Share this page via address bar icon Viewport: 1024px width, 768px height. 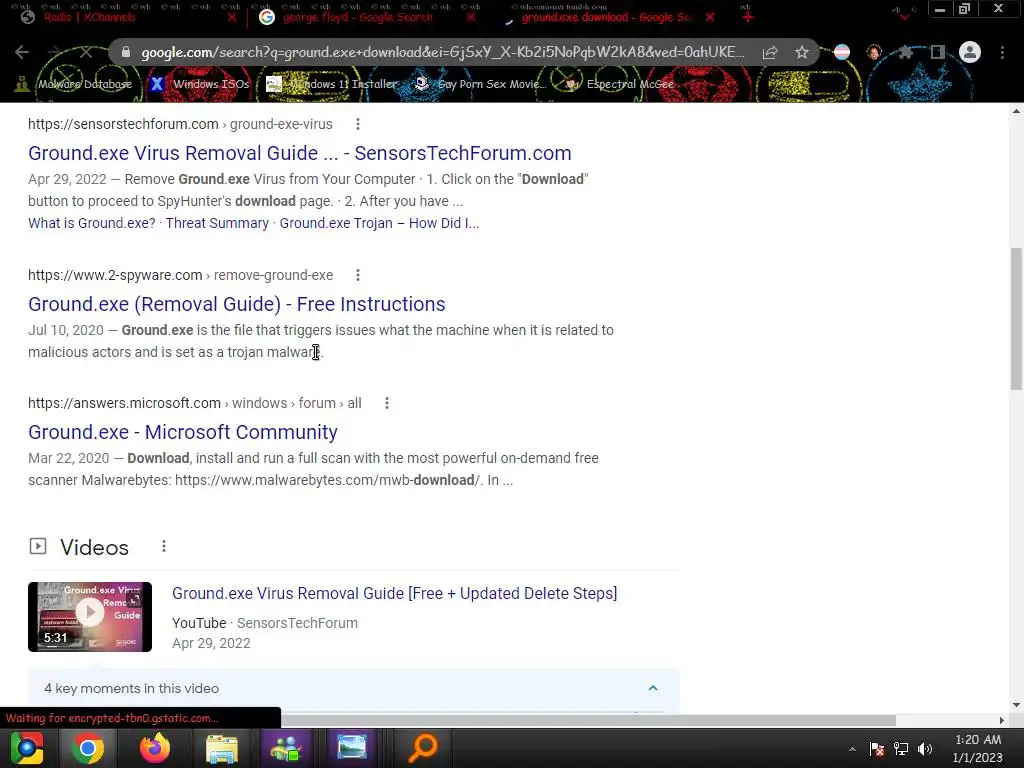click(x=770, y=52)
